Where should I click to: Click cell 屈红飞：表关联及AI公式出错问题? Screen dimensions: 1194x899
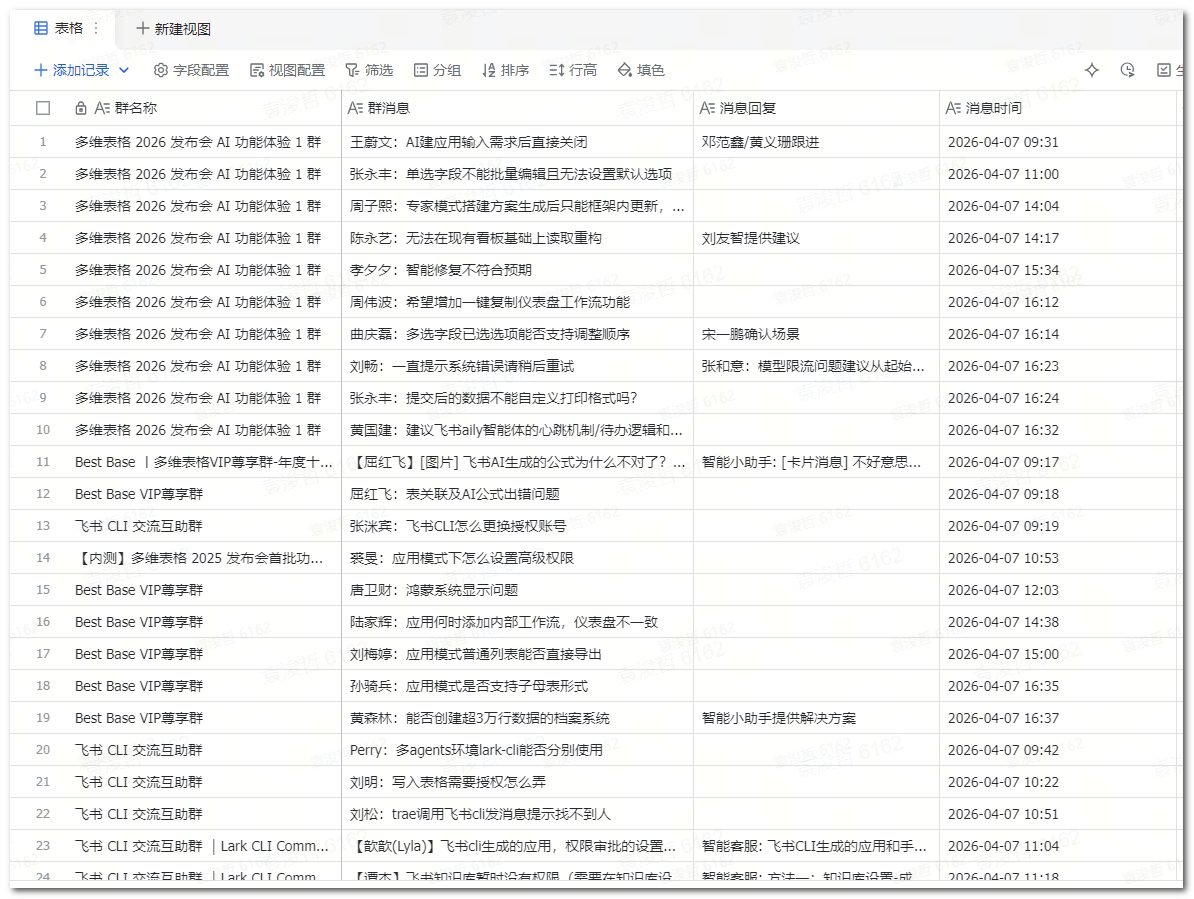click(x=518, y=493)
